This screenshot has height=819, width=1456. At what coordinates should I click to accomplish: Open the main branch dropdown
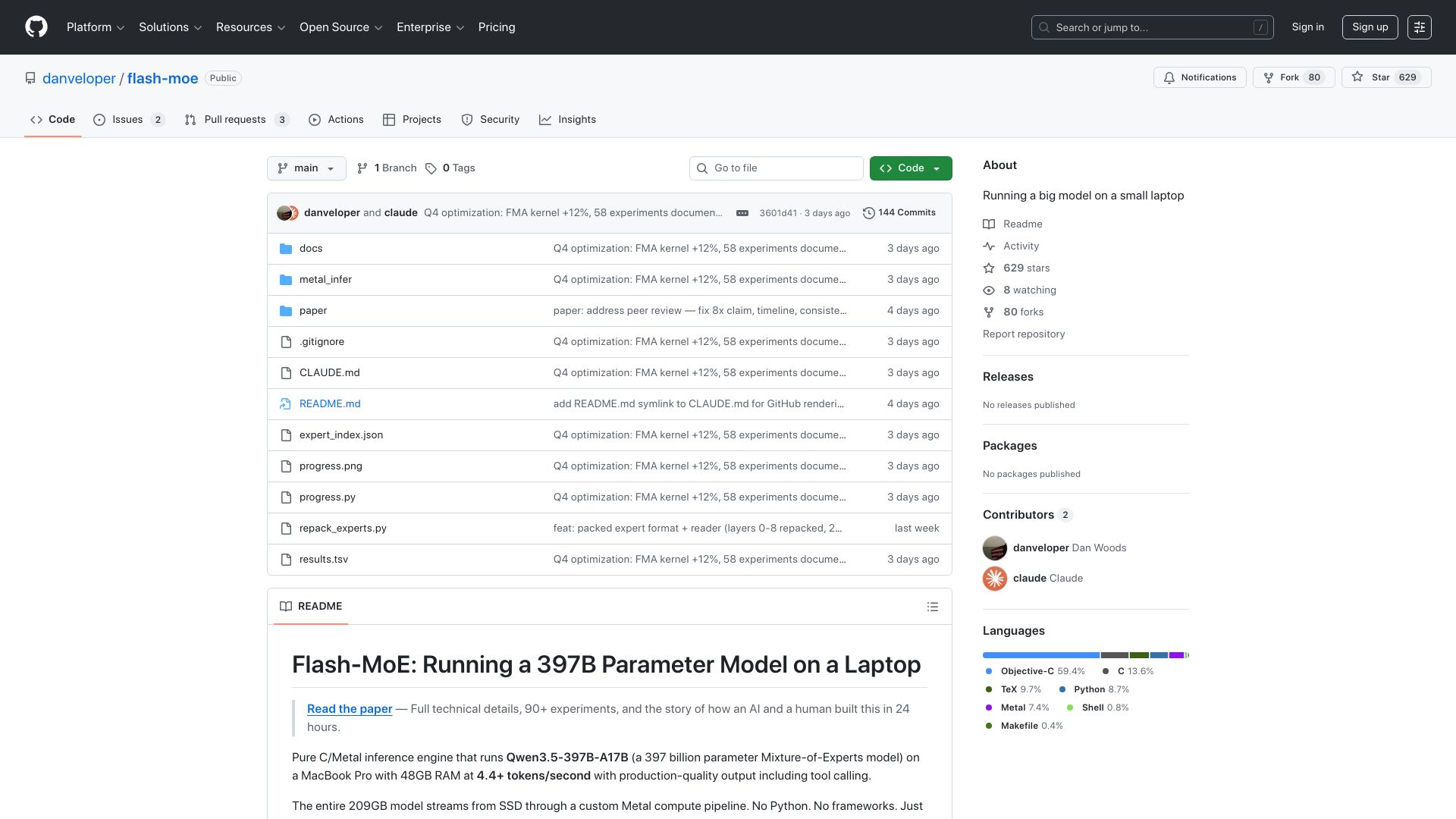pos(306,168)
